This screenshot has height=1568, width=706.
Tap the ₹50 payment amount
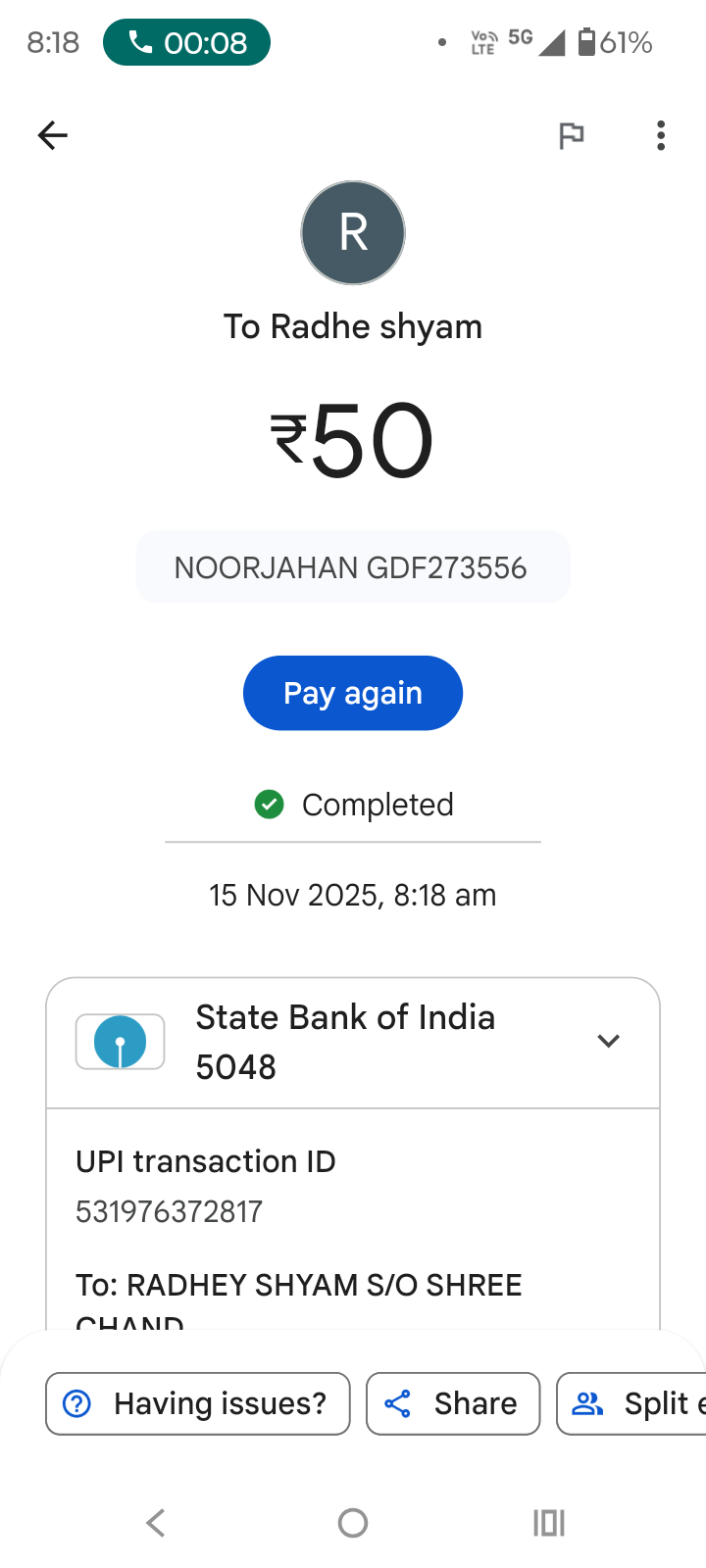(353, 441)
